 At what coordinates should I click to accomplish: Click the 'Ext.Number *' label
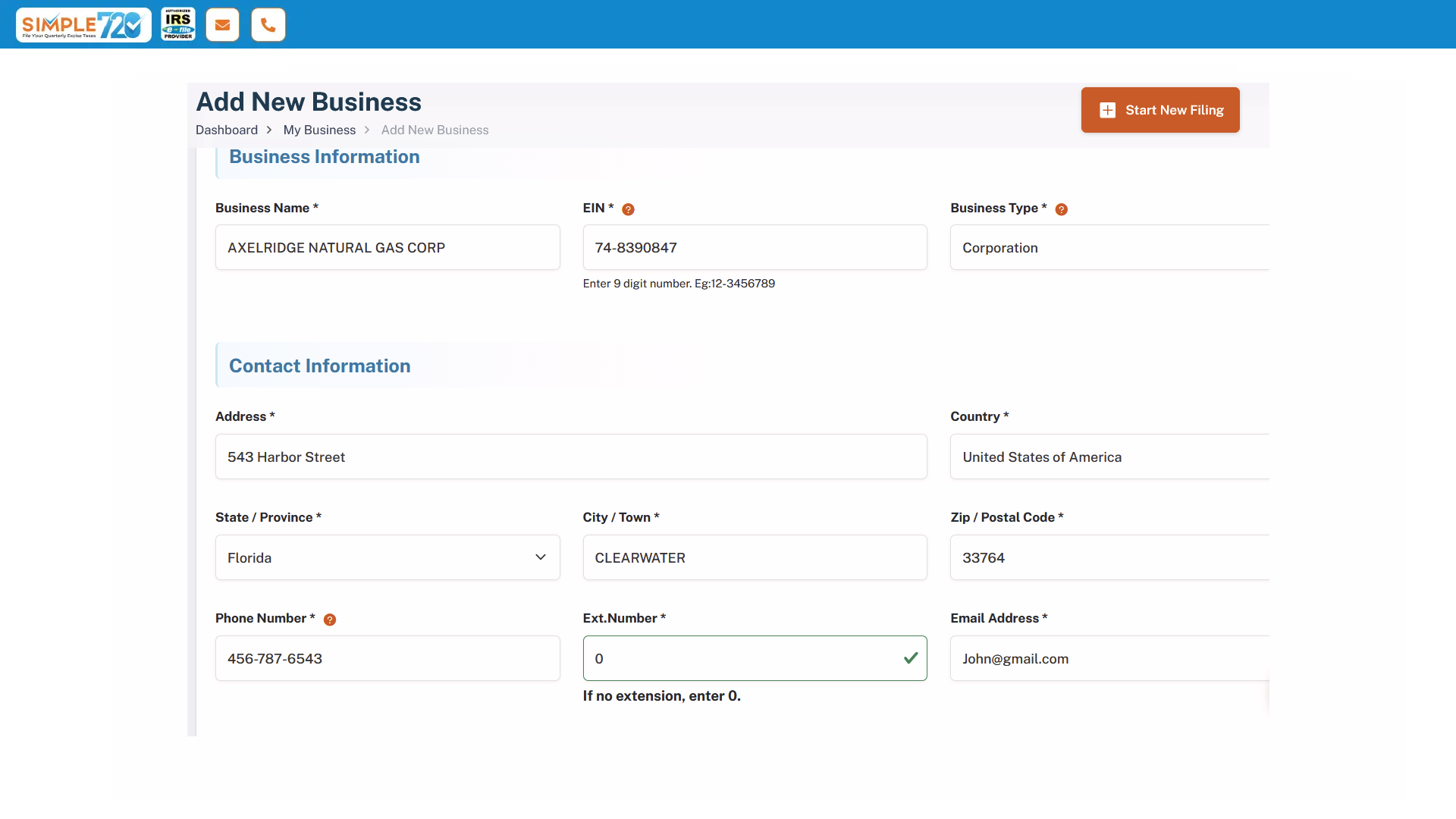624,618
